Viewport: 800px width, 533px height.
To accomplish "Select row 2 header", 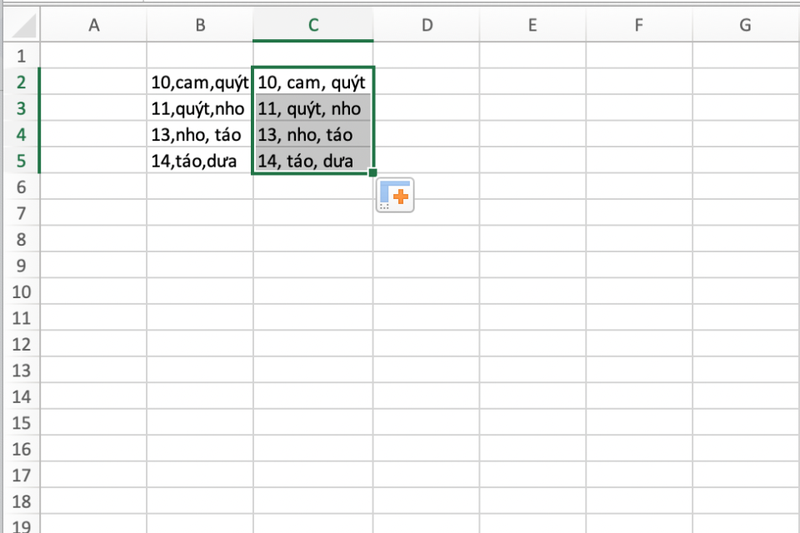I will [21, 82].
